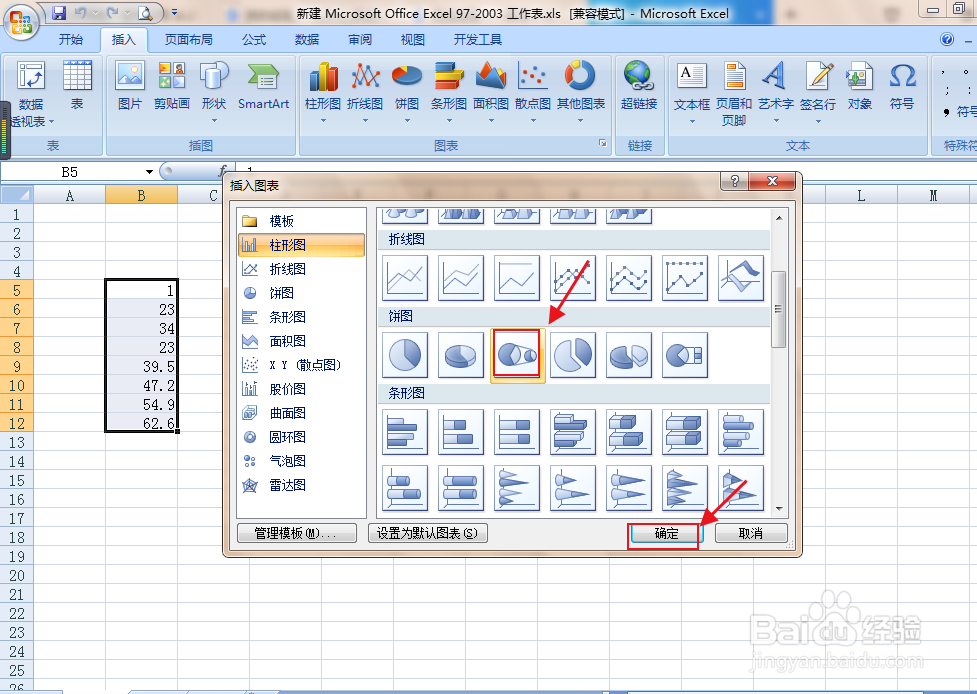Open the area chart (面积图) ribbon button
The height and width of the screenshot is (694, 977).
coord(491,92)
